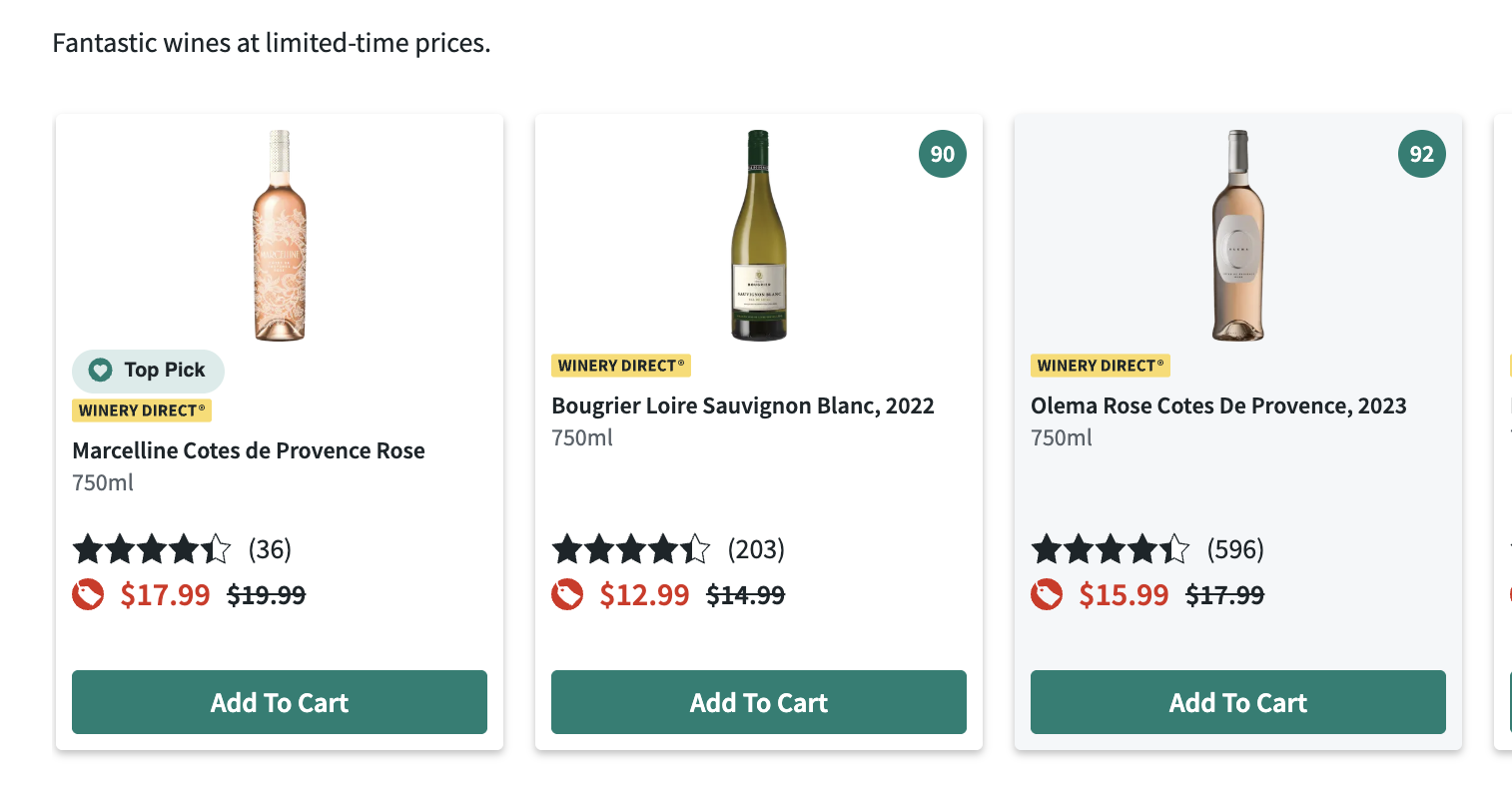Click the star rating on Marcelline Rose card
Screen dimensions: 1512x803
tap(152, 548)
